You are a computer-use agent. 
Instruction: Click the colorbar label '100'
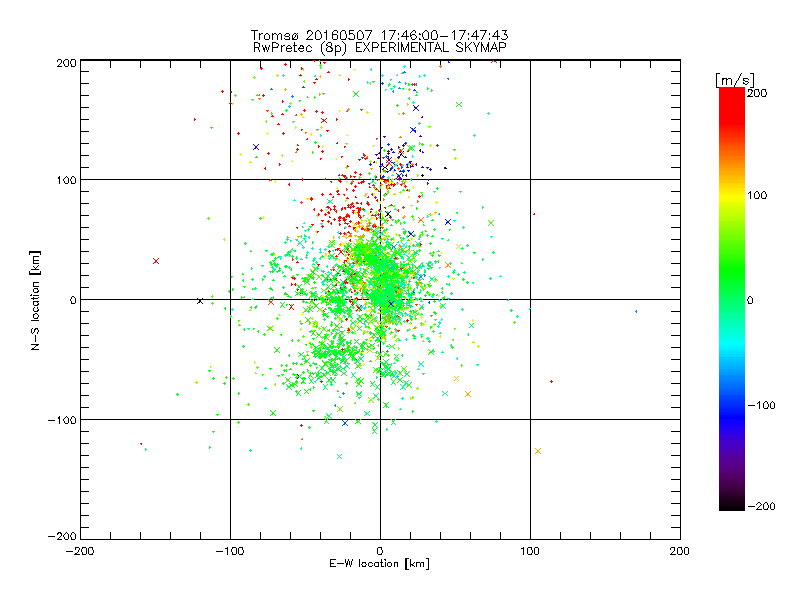pos(757,195)
